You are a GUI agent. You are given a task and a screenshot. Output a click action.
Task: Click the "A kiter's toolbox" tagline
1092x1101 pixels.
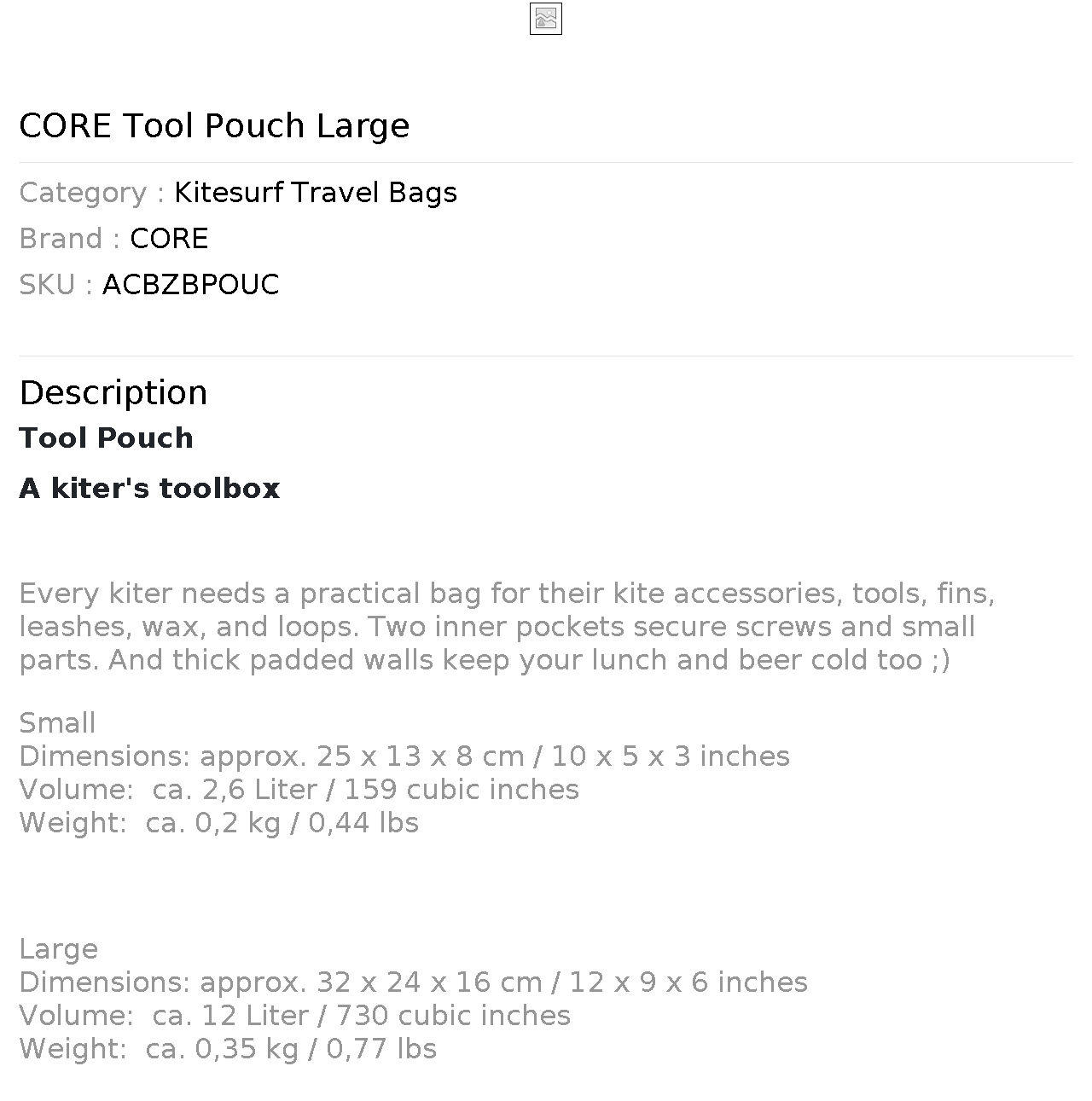(149, 489)
